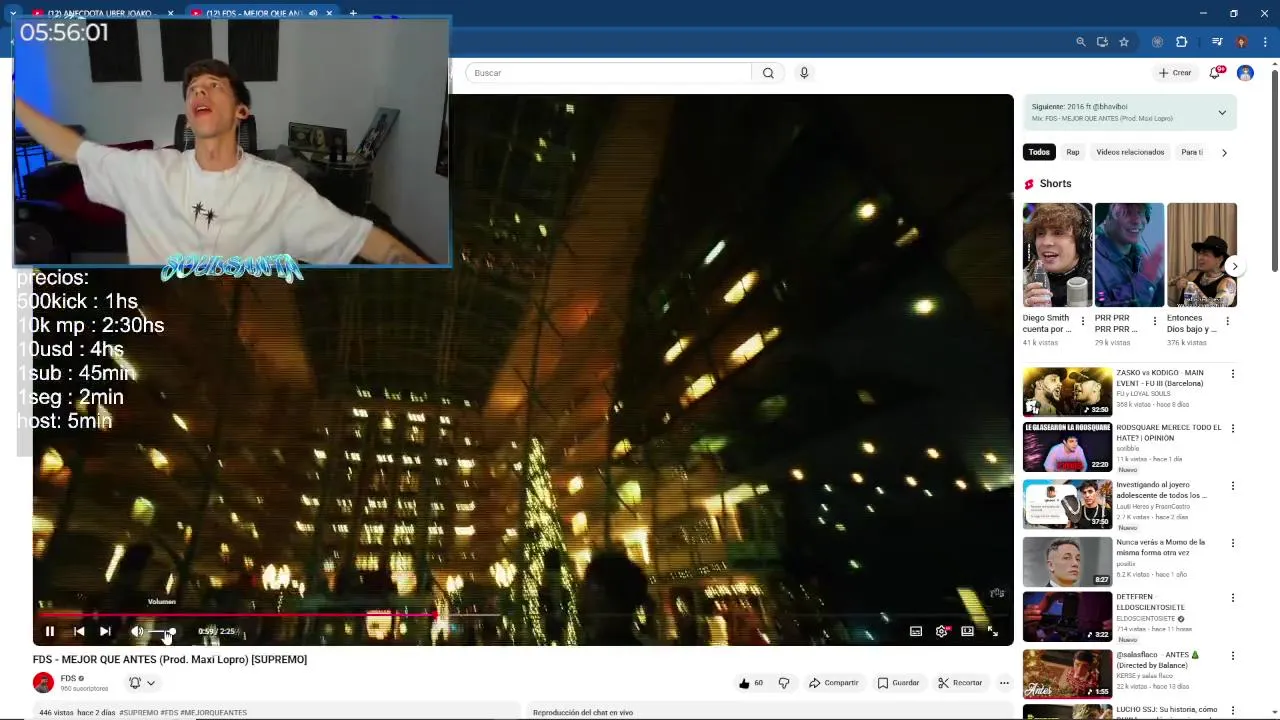Screen dimensions: 1280x720
Task: Select the Rap filter chip
Action: click(1073, 152)
